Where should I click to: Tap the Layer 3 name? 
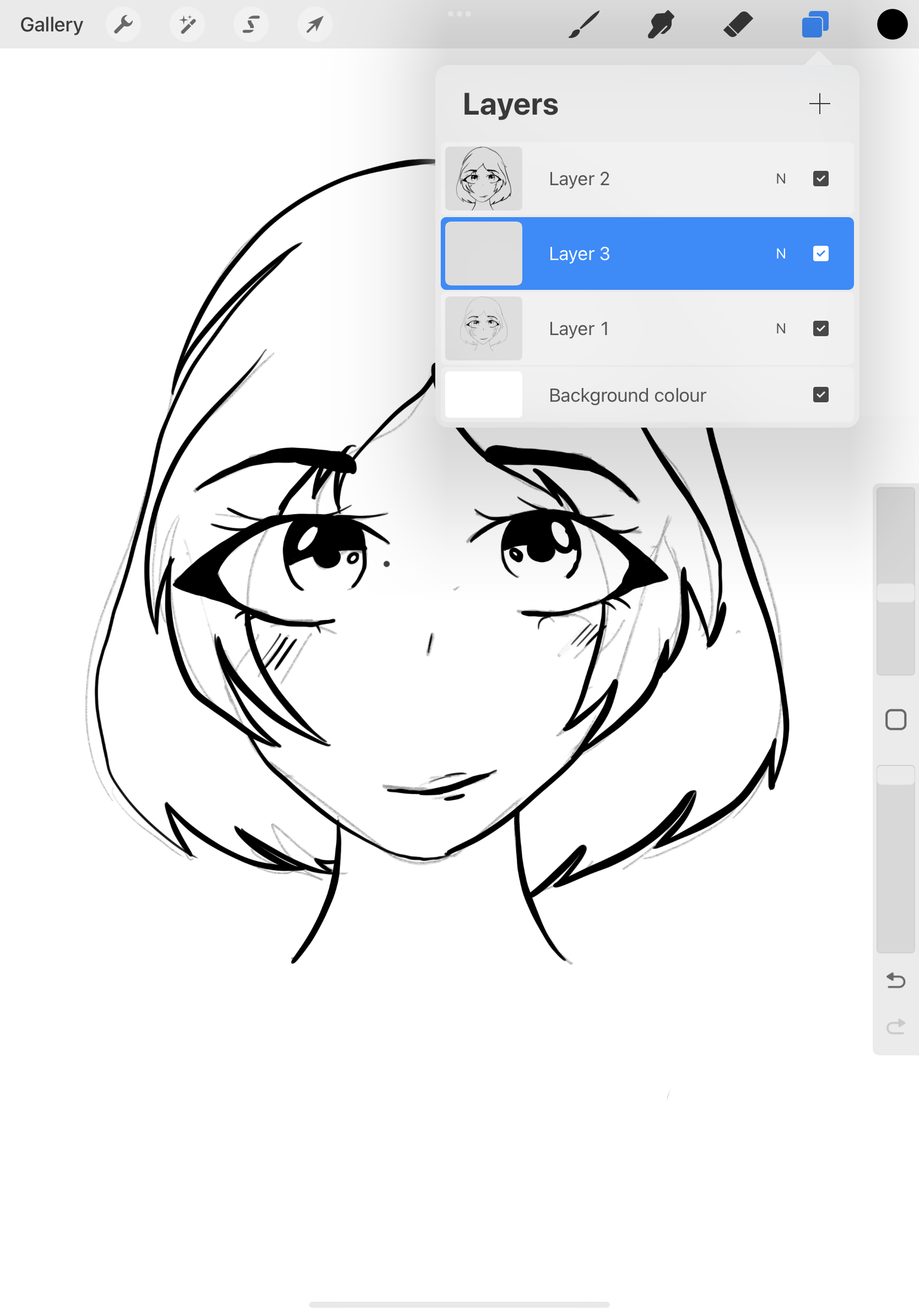pos(579,254)
